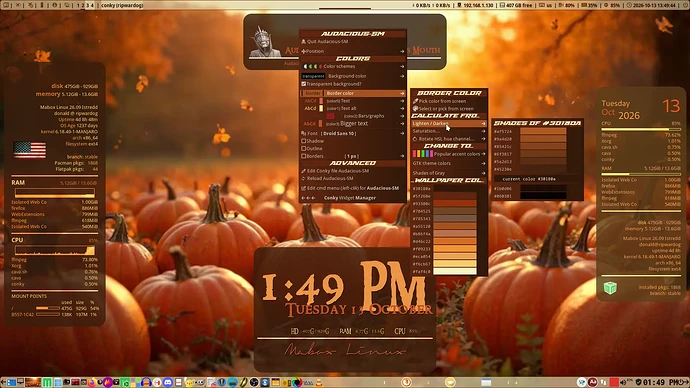Choose shade #85421c in Shades list
Screen dimensions: 690x388
point(543,146)
